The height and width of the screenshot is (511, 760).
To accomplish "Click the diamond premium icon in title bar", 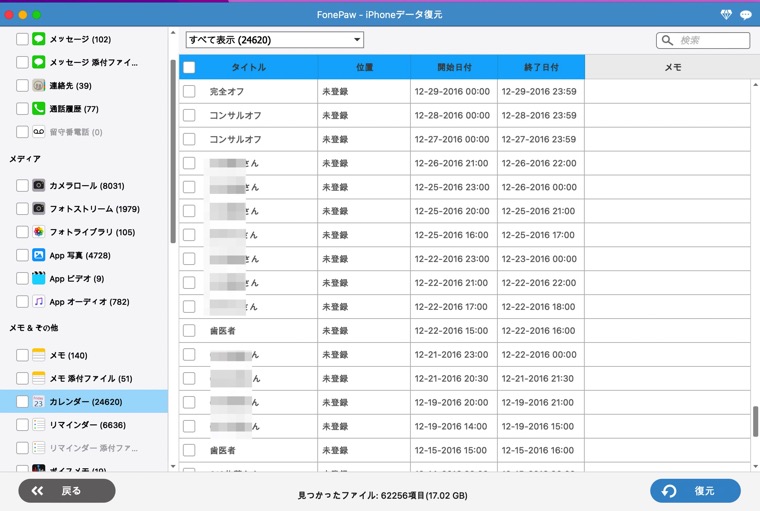I will 726,15.
